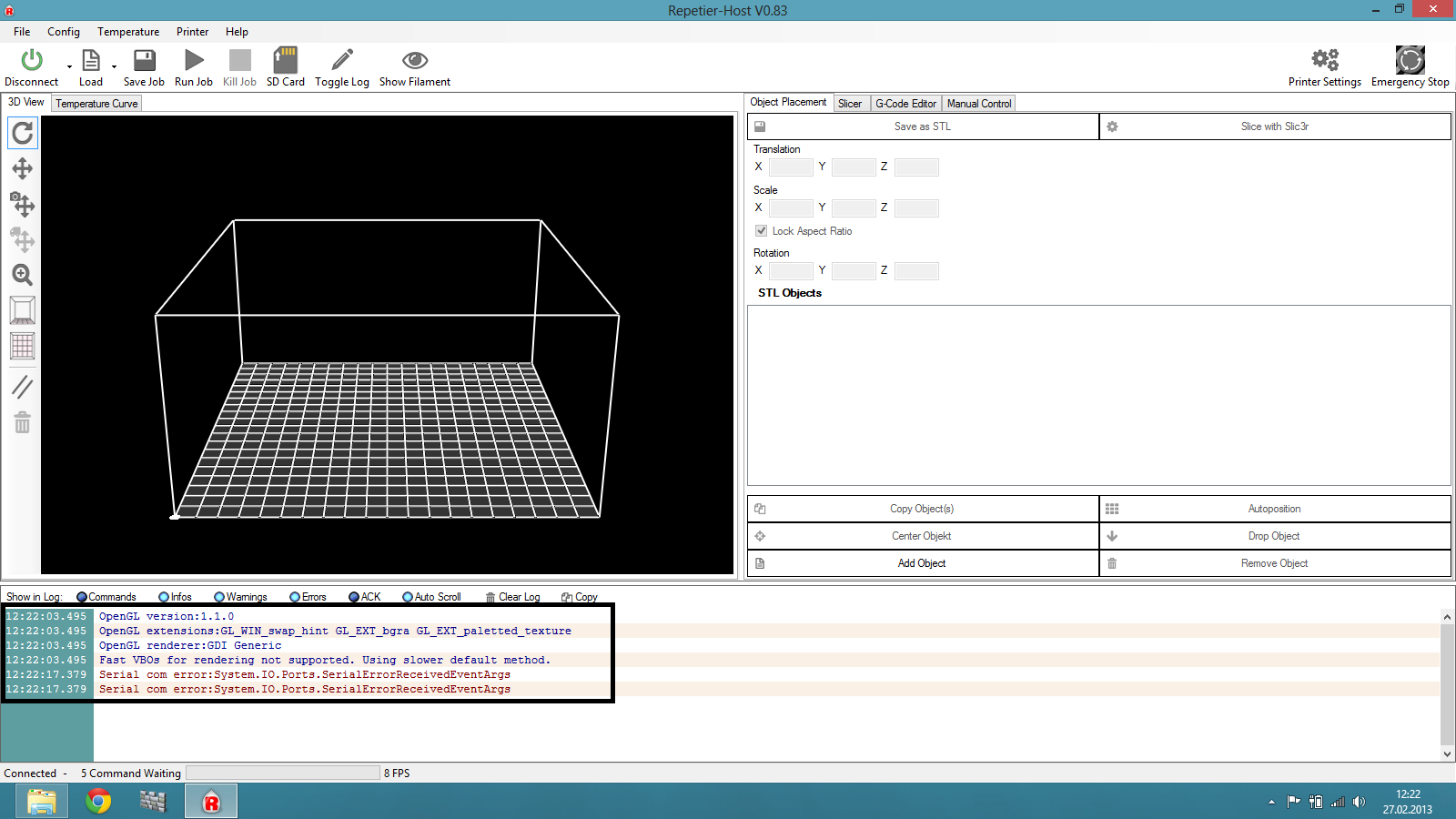Open Google Chrome from taskbar

[98, 802]
